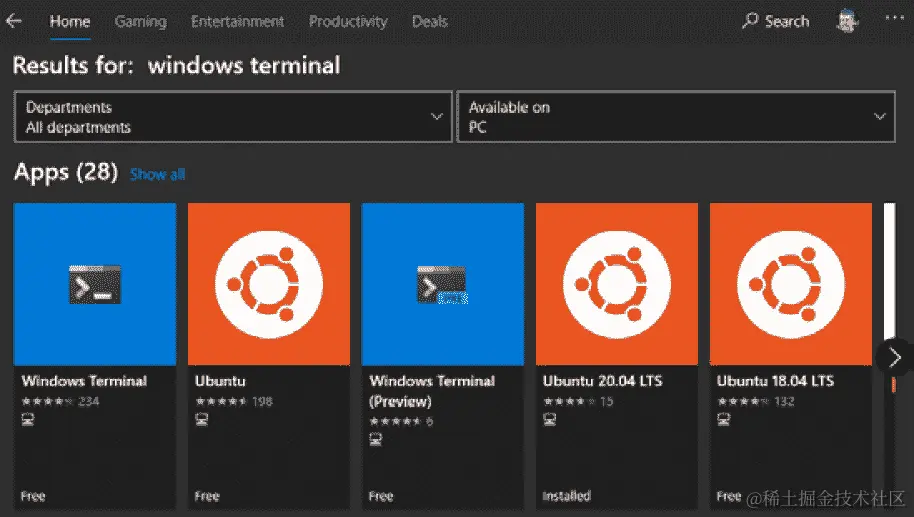Image resolution: width=914 pixels, height=517 pixels.
Task: Open the Ubuntu 18.04 LTS tile image
Action: pyautogui.click(x=791, y=284)
